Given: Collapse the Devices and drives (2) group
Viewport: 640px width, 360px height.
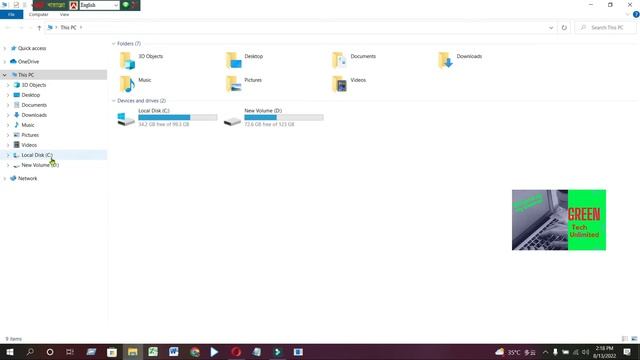Looking at the screenshot, I should pyautogui.click(x=113, y=101).
